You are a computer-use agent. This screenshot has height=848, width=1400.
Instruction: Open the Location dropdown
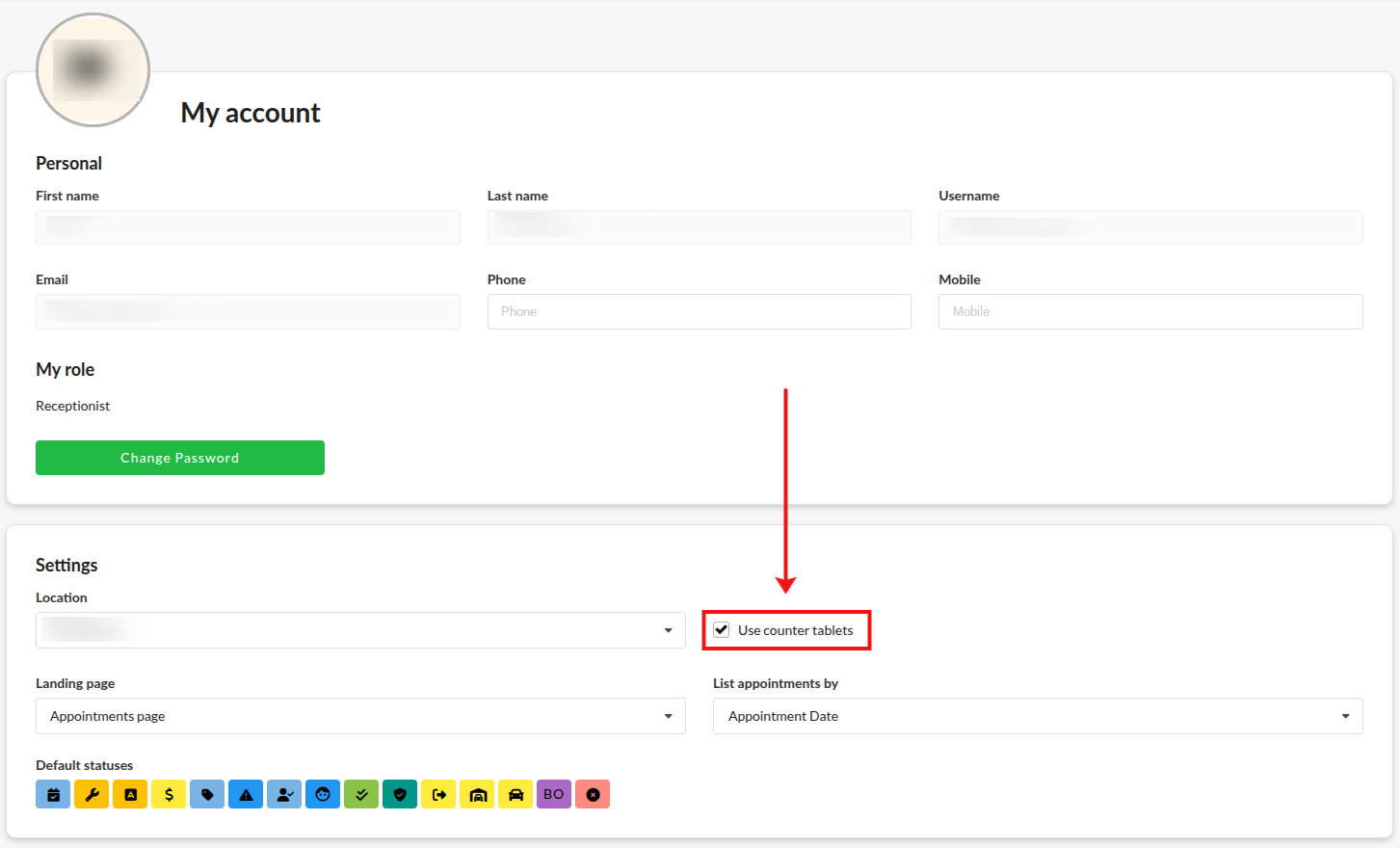pyautogui.click(x=360, y=630)
